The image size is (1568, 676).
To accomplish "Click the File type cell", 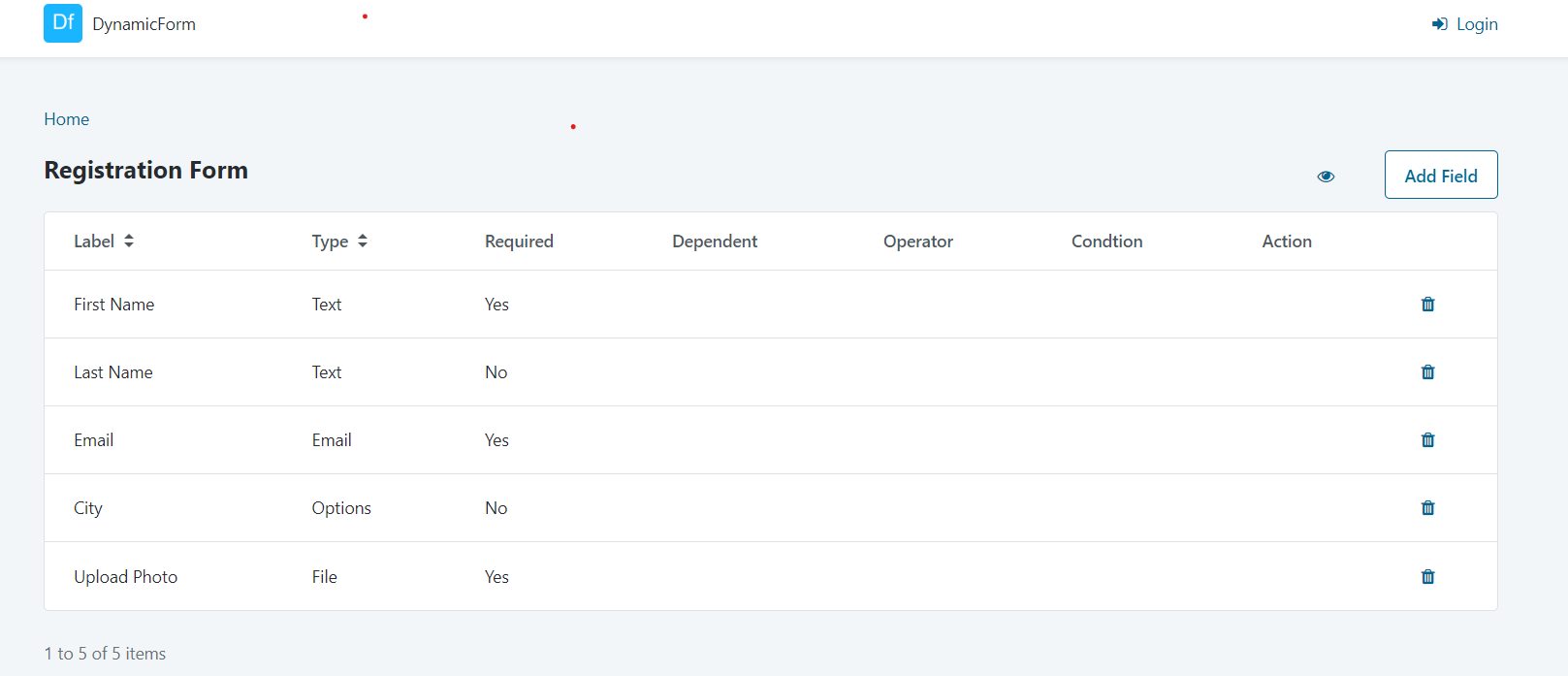I will (325, 577).
